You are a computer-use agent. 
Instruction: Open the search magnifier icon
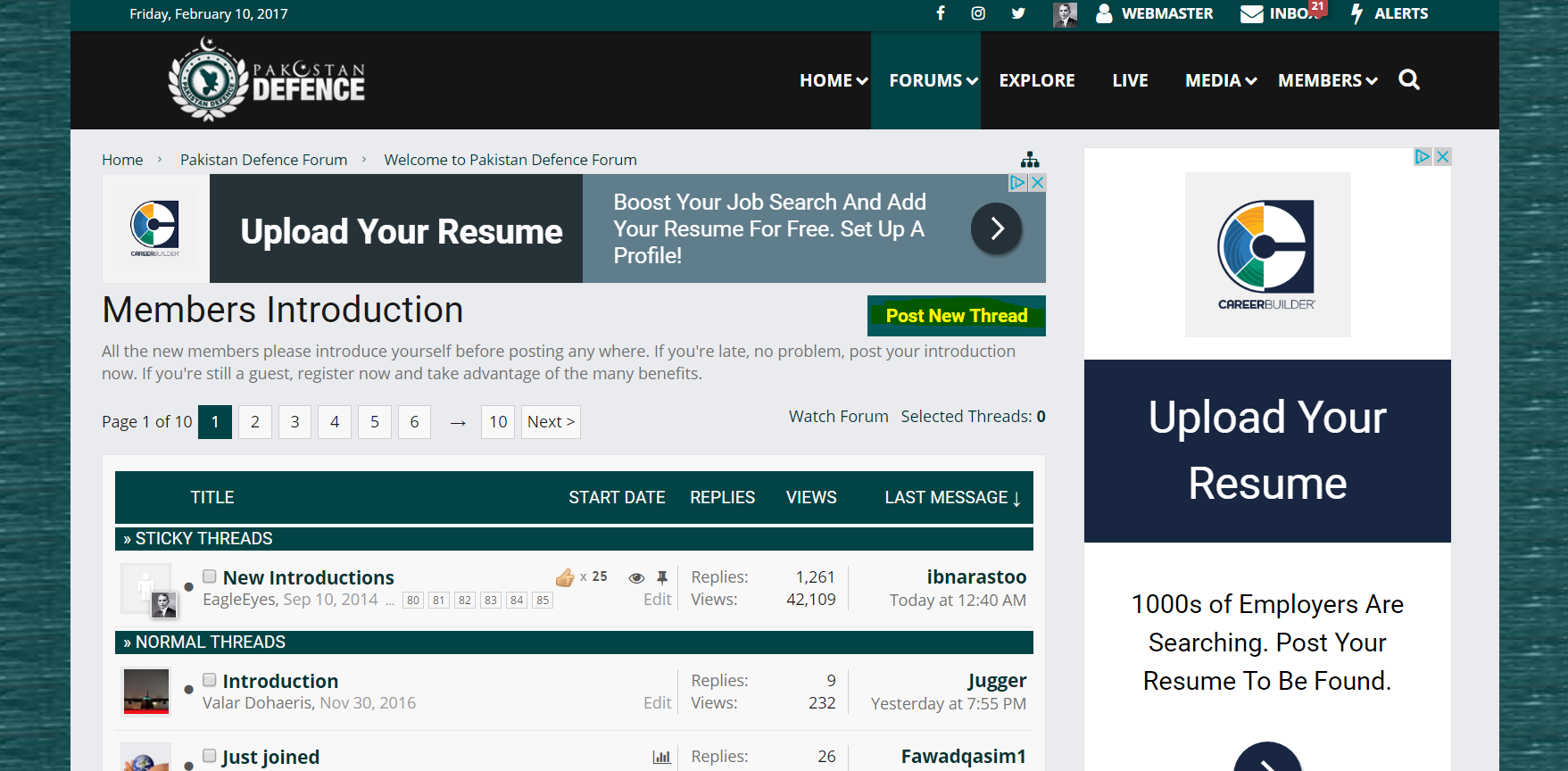(1409, 79)
